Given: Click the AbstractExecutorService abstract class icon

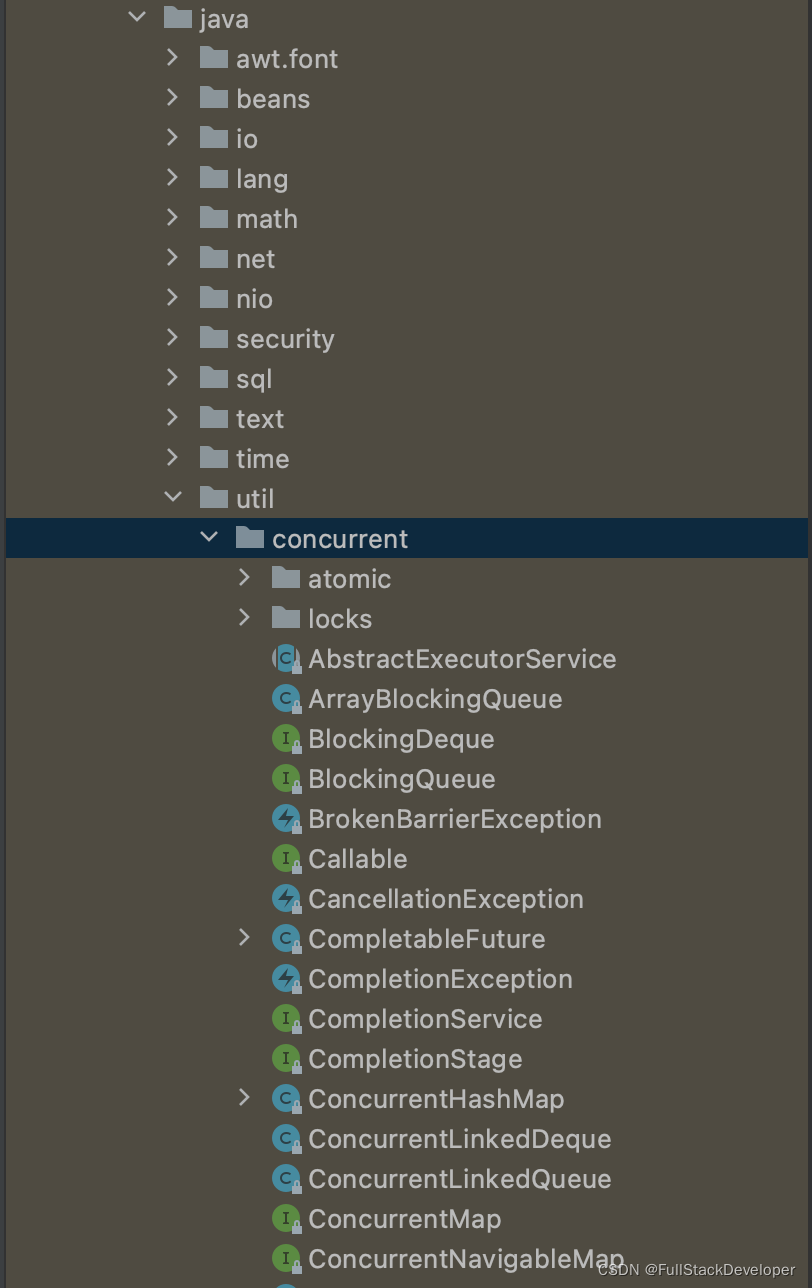Looking at the screenshot, I should [286, 659].
